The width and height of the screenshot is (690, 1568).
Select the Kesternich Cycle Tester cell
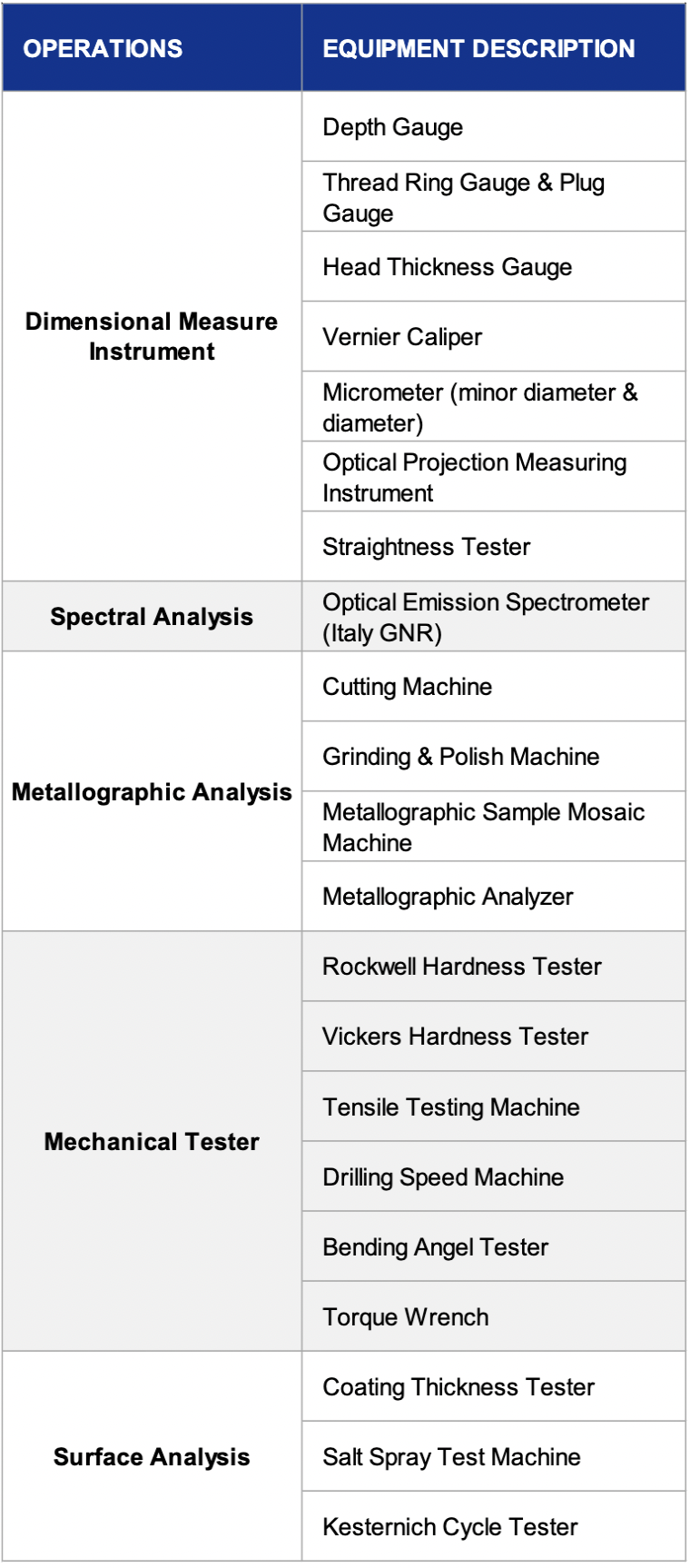(494, 1526)
